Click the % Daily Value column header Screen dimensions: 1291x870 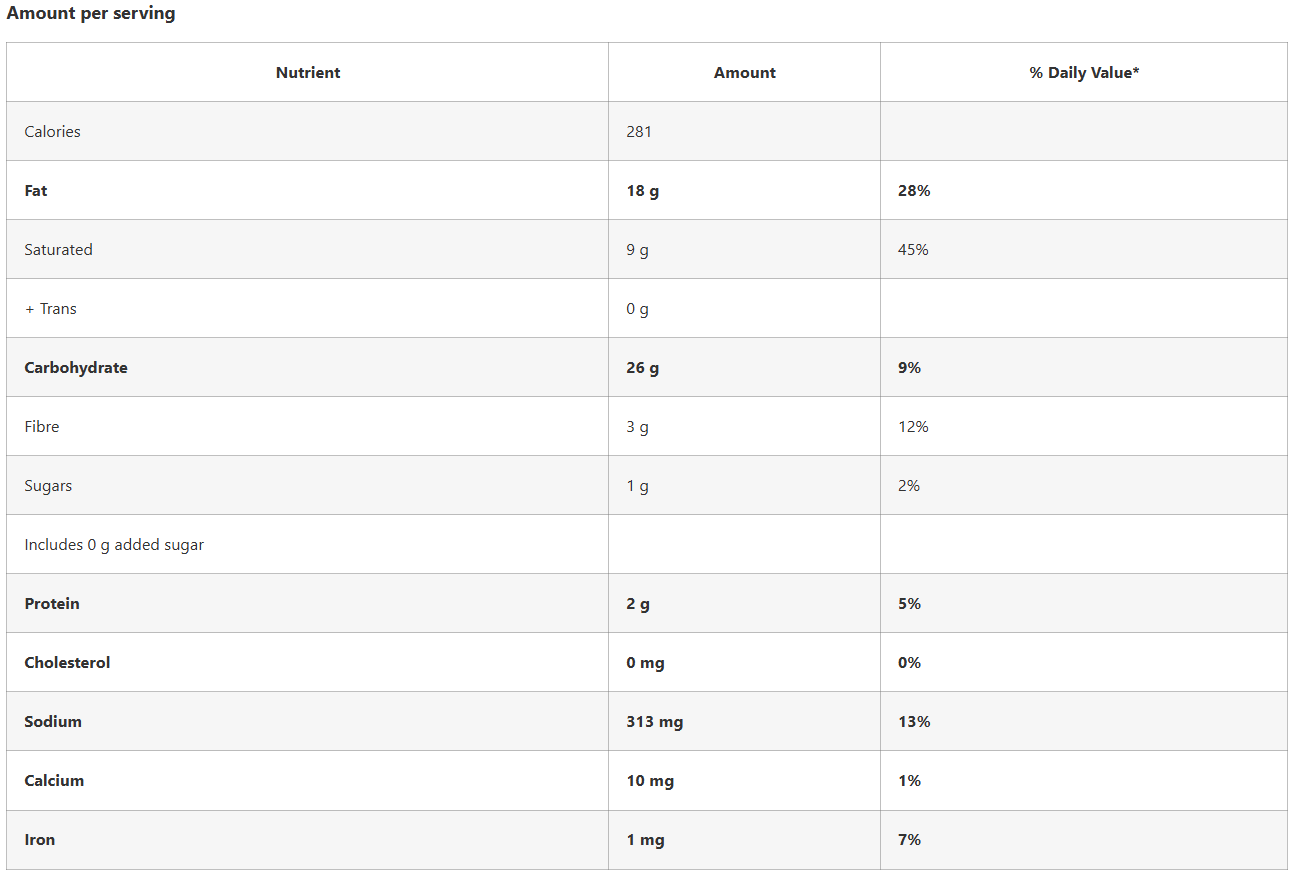click(1084, 73)
